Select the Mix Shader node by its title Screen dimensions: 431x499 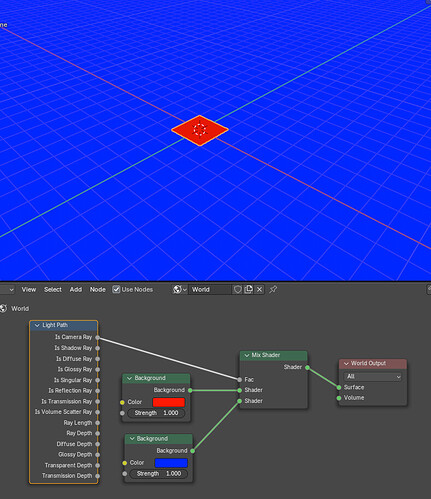pos(266,355)
